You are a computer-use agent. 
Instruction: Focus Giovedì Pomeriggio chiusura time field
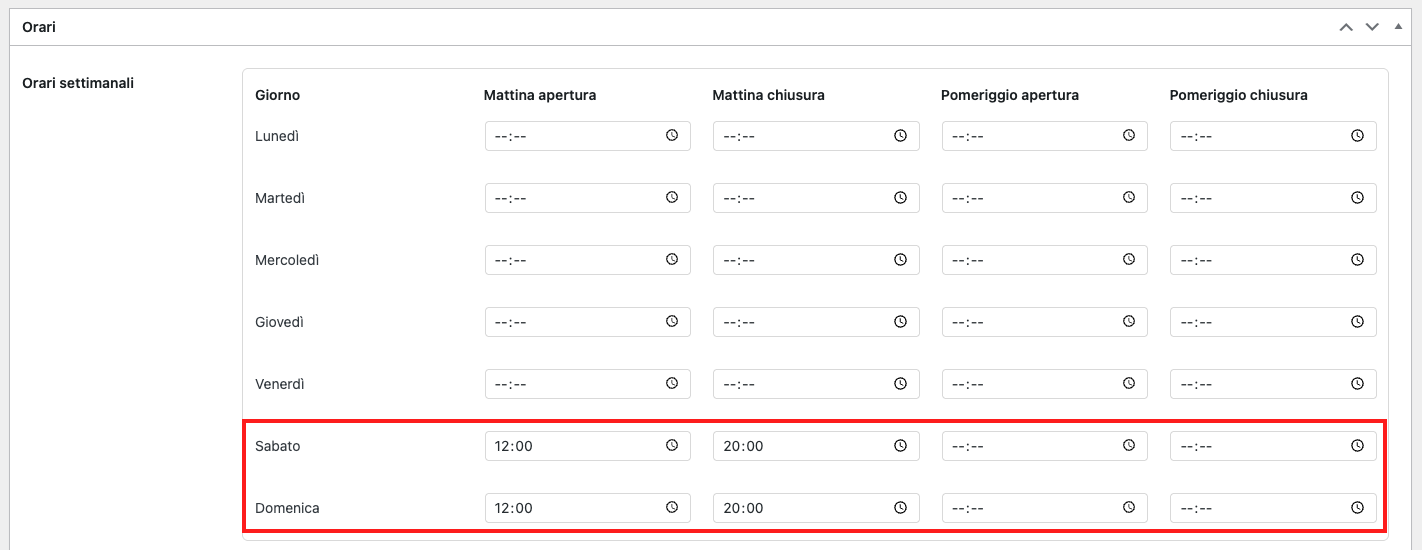tap(1273, 322)
